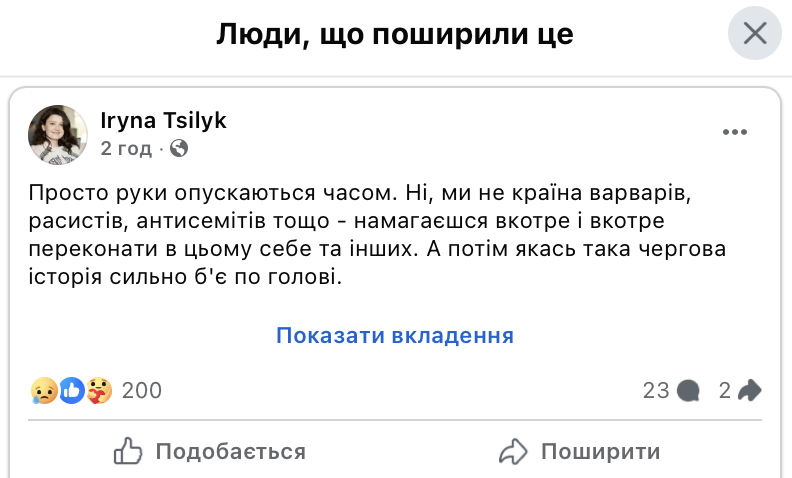Screen dimensions: 792x478
Task: Click the sad crying reaction emoji
Action: [x=44, y=390]
